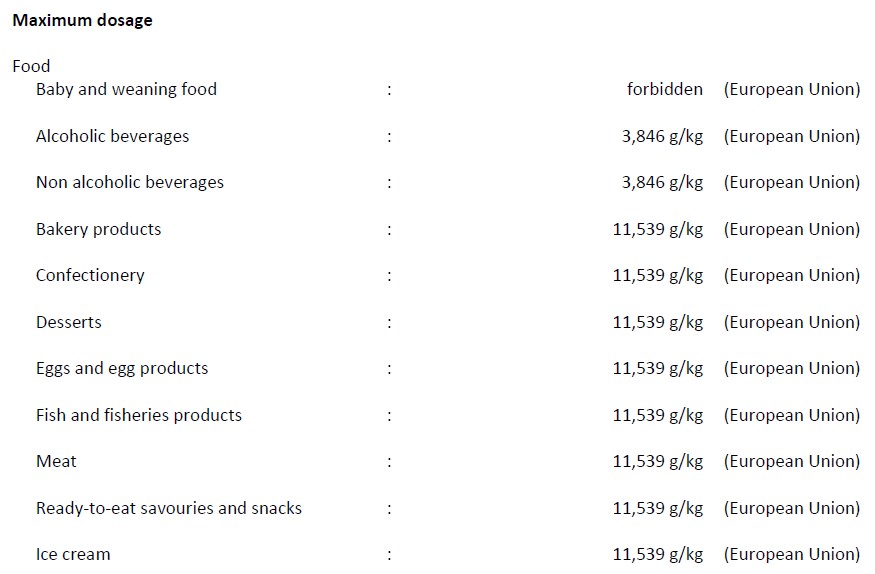Click the "Alcoholic beverages" row label

pos(112,136)
